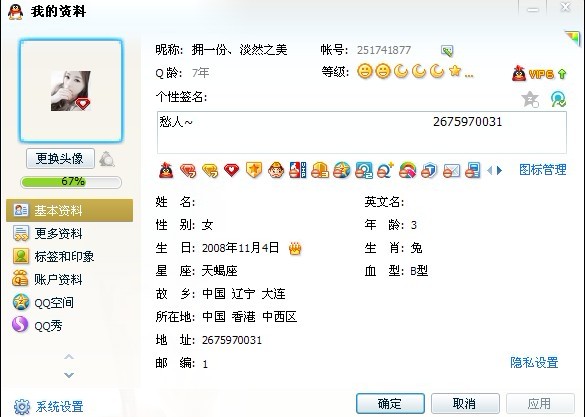Click the VIP6 upgrade badge
Viewport: 585px width, 417px height.
pos(539,74)
